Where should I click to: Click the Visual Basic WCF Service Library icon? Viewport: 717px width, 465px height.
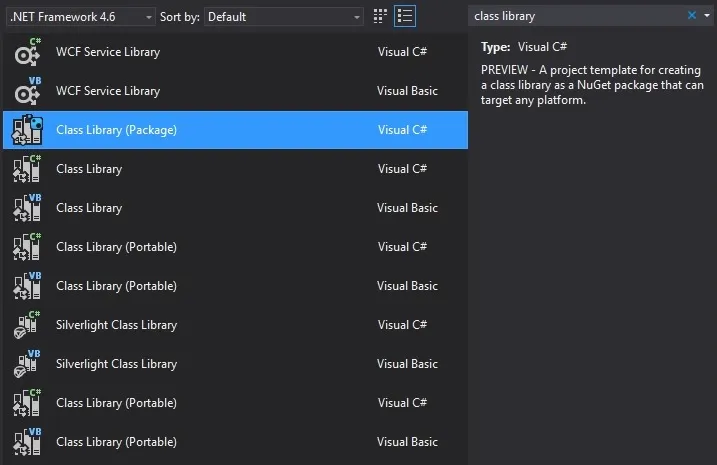pos(27,91)
